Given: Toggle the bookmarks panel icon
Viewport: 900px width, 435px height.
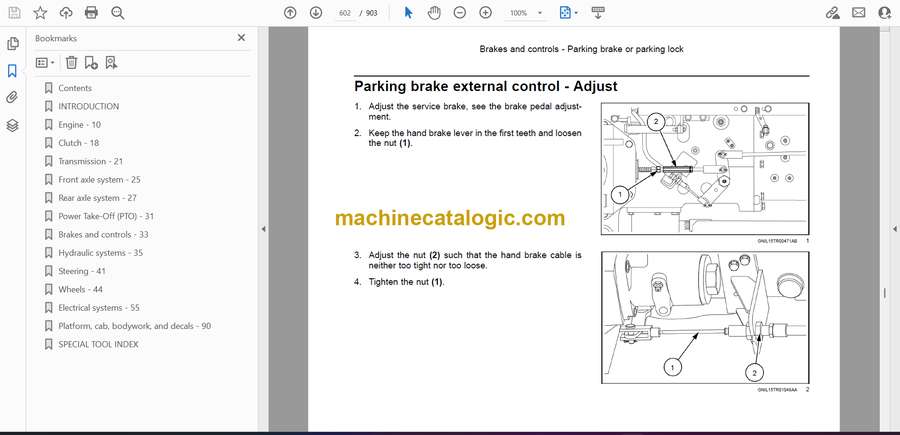Looking at the screenshot, I should pyautogui.click(x=12, y=71).
